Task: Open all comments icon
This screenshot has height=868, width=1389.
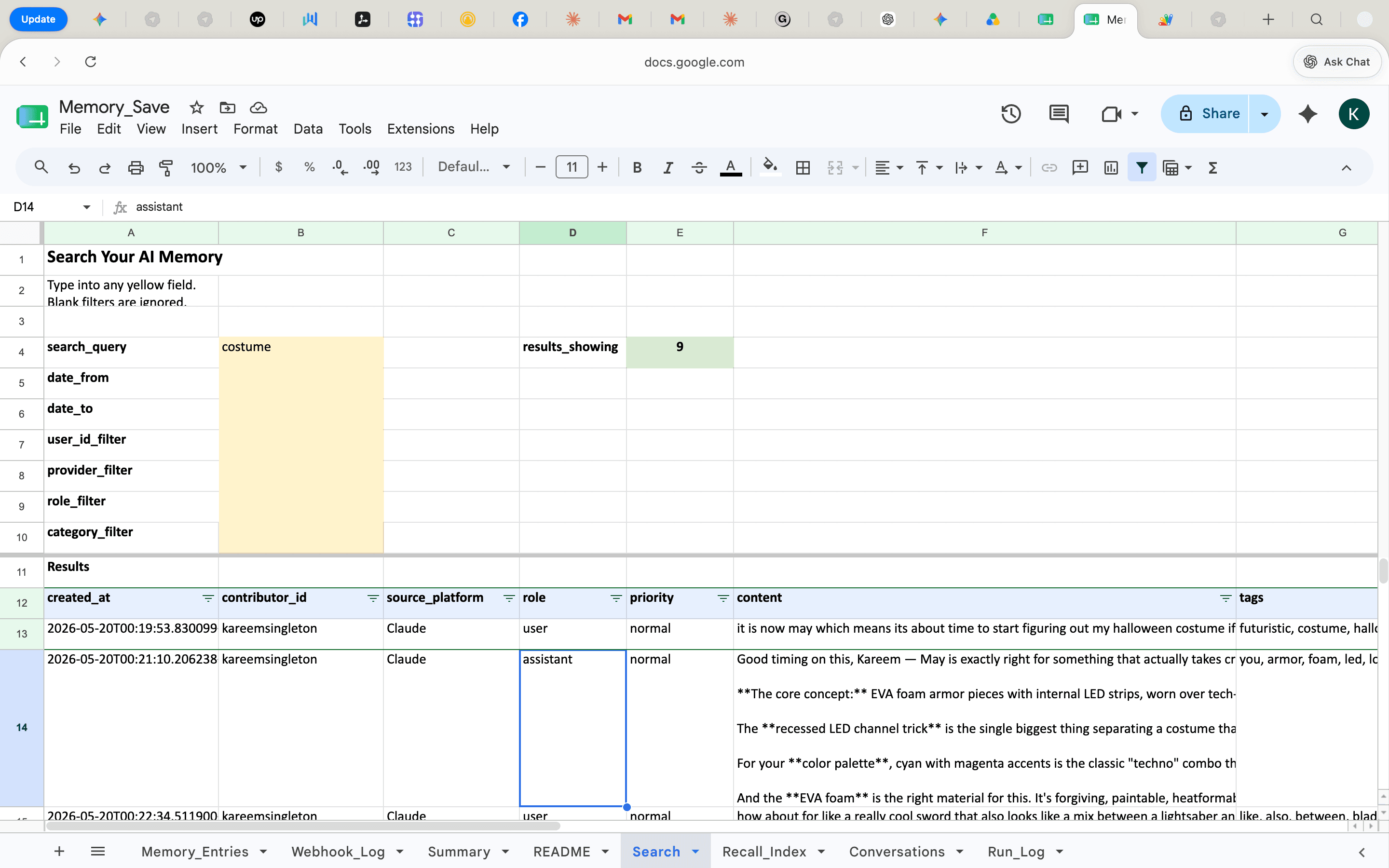Action: (1059, 114)
